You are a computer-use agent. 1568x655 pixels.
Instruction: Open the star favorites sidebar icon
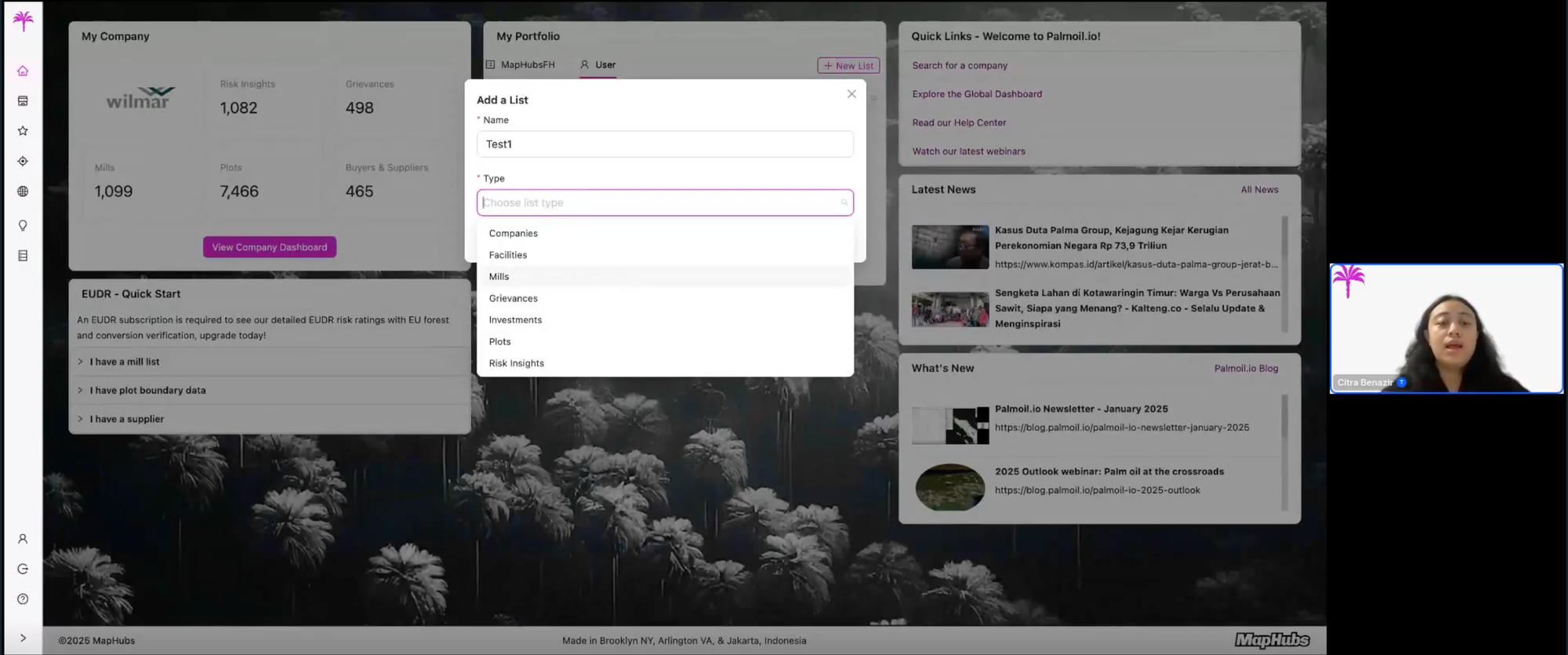(x=23, y=131)
